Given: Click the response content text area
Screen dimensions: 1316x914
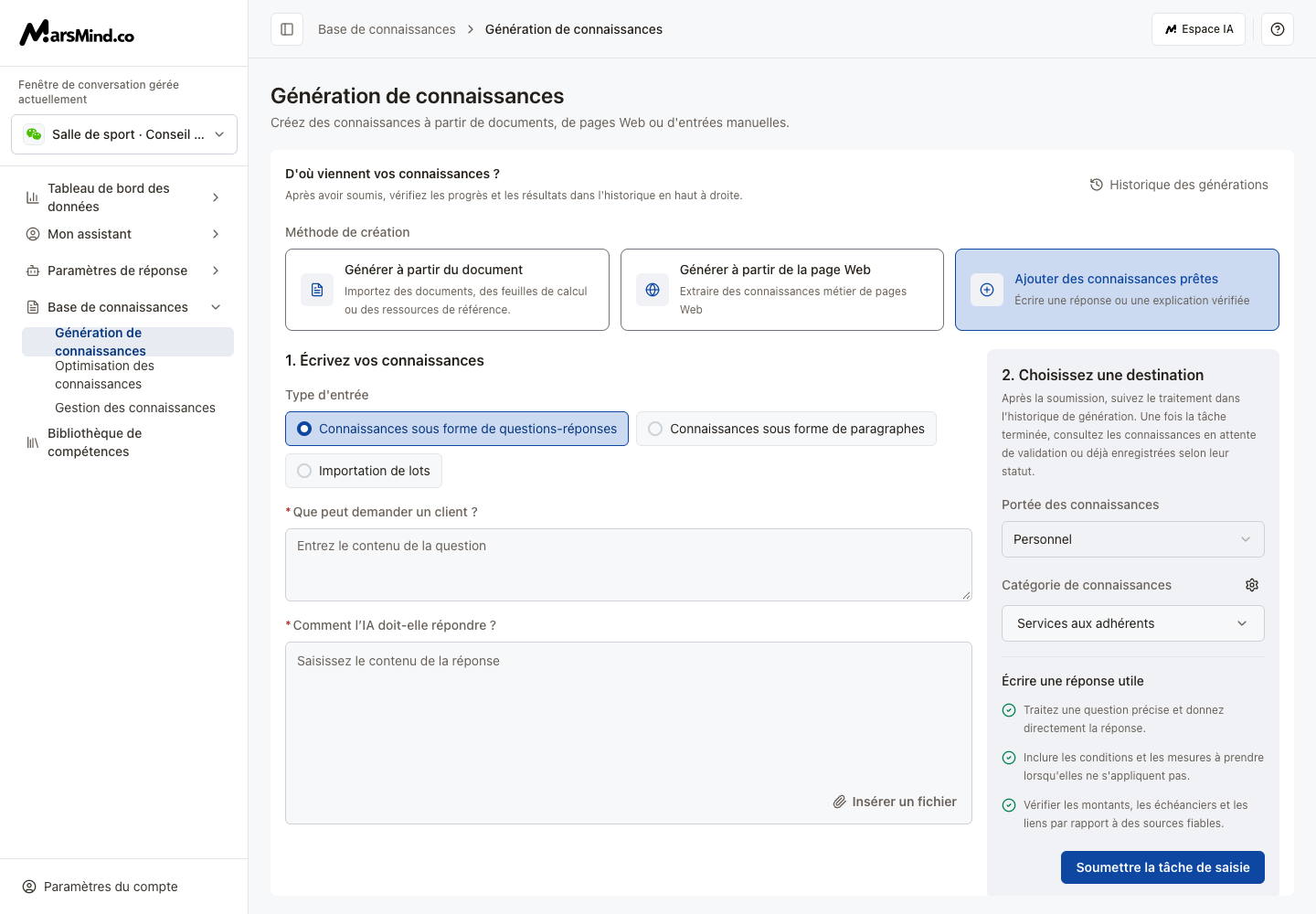Looking at the screenshot, I should [x=629, y=733].
